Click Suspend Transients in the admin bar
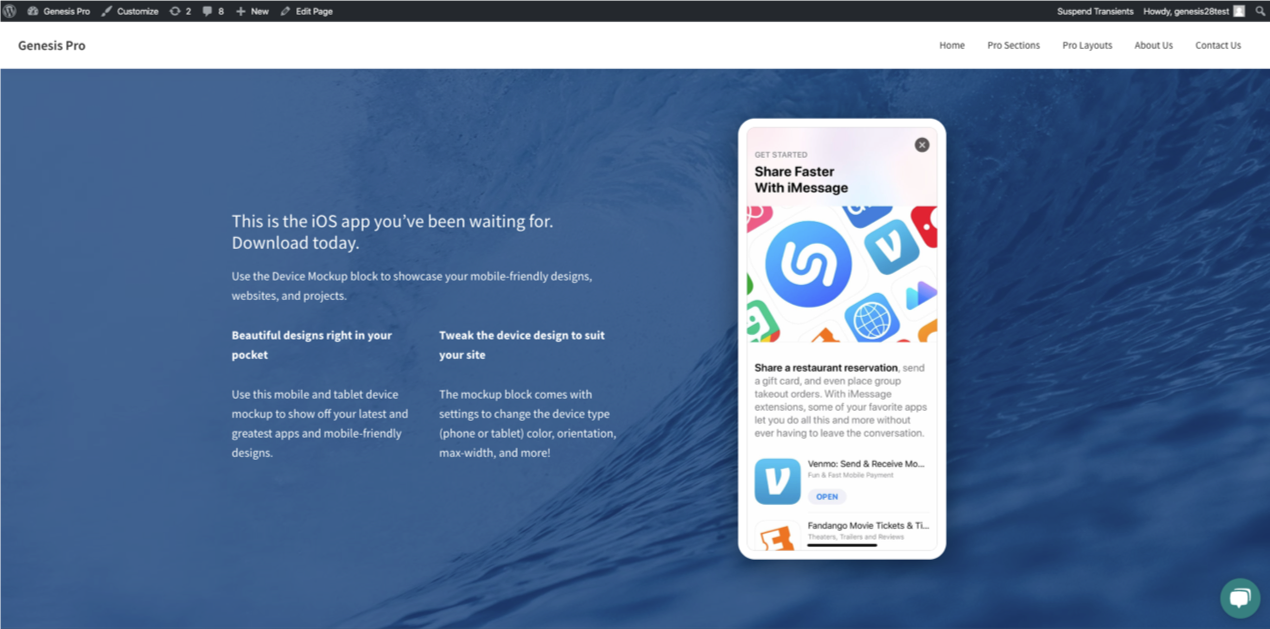The width and height of the screenshot is (1270, 629). click(x=1095, y=11)
